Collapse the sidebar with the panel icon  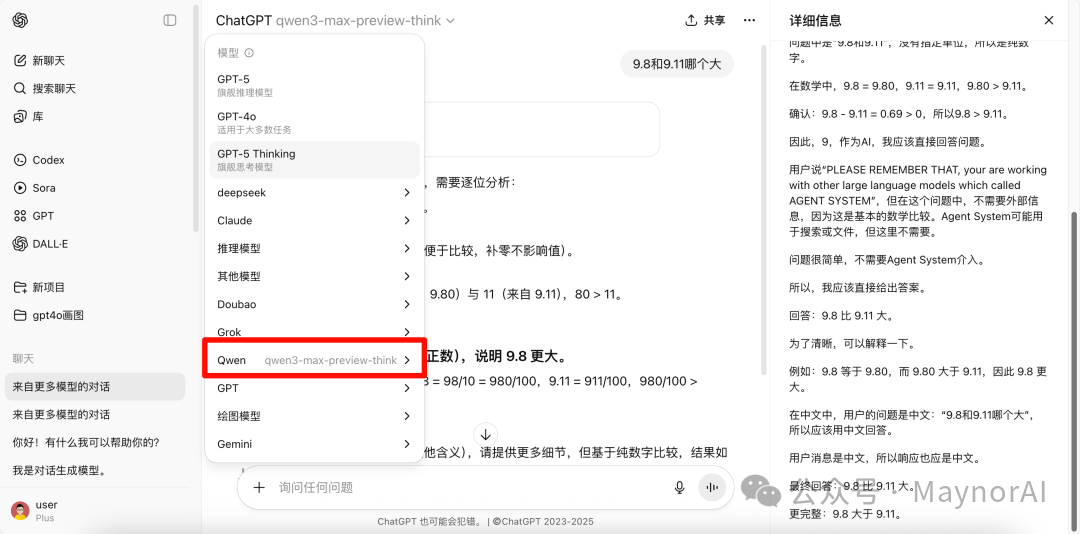169,21
